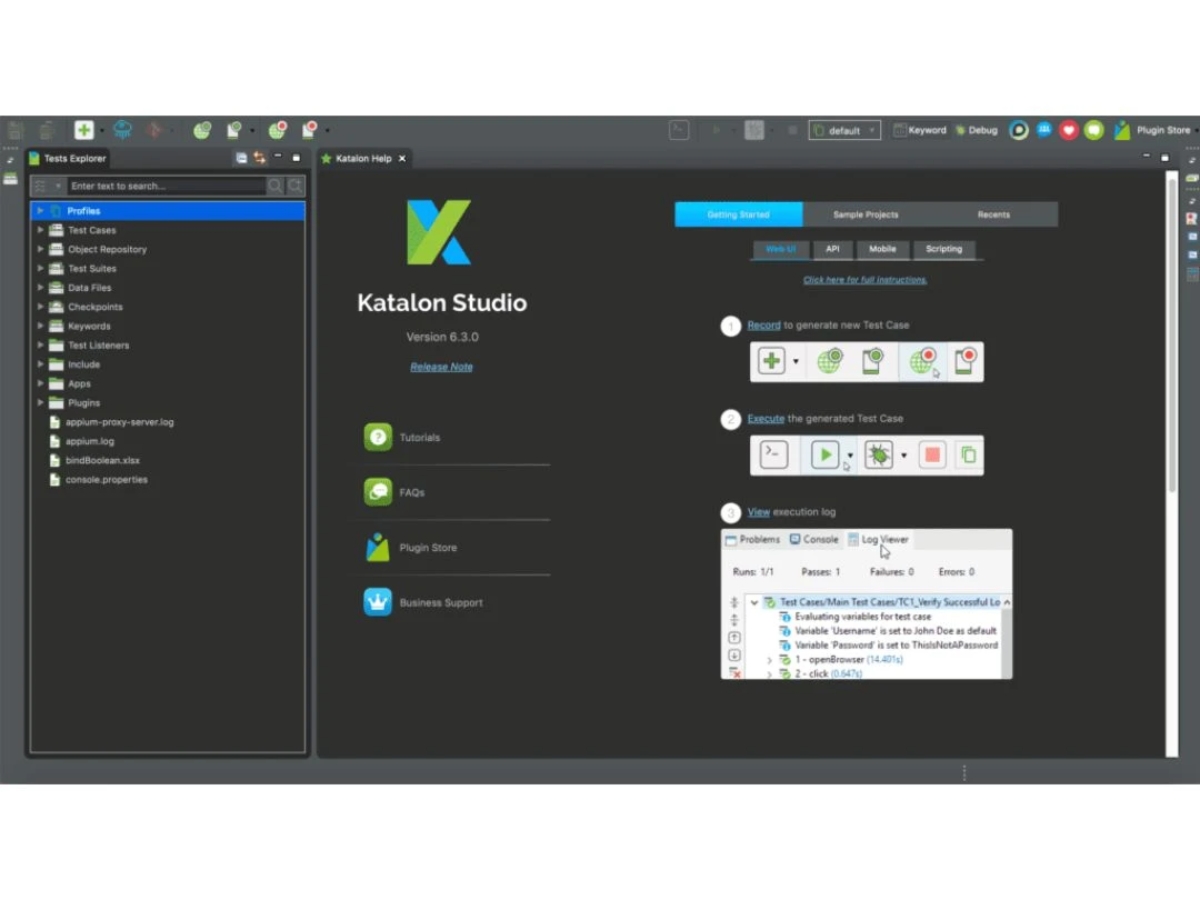Click the red heart icon in the toolbar
Image resolution: width=1200 pixels, height=900 pixels.
click(1069, 130)
